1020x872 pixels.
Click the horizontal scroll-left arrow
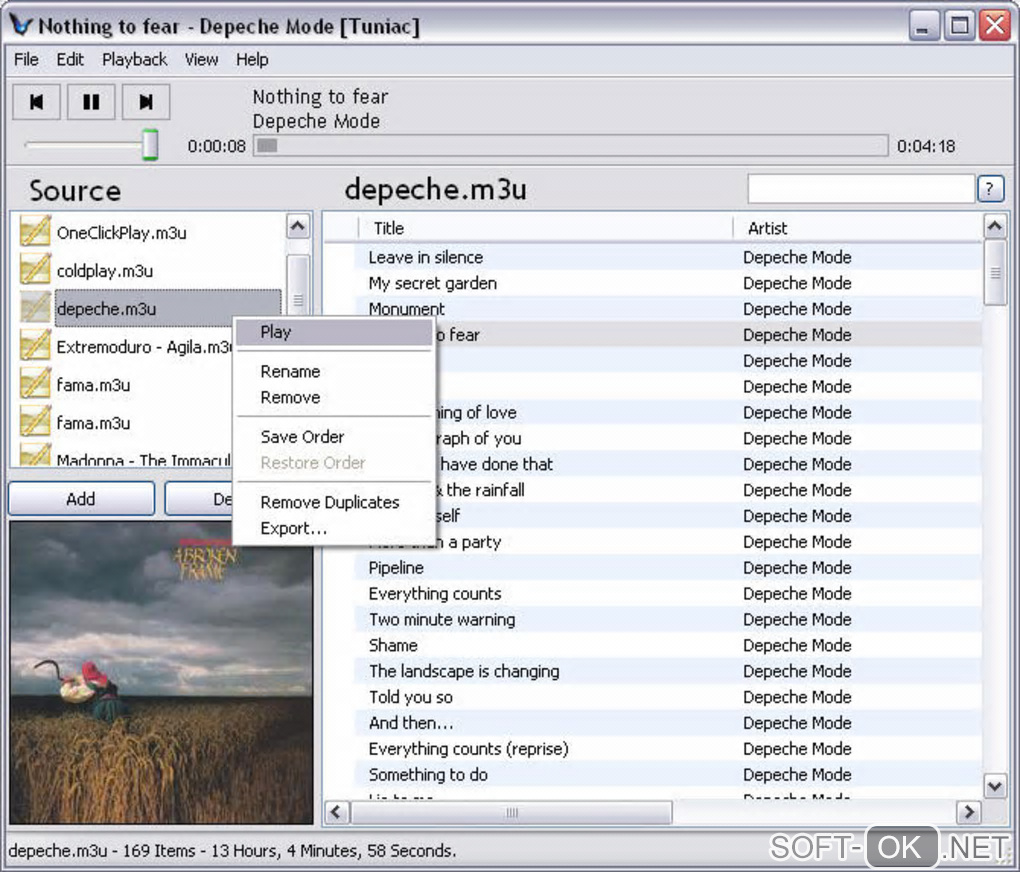point(336,812)
